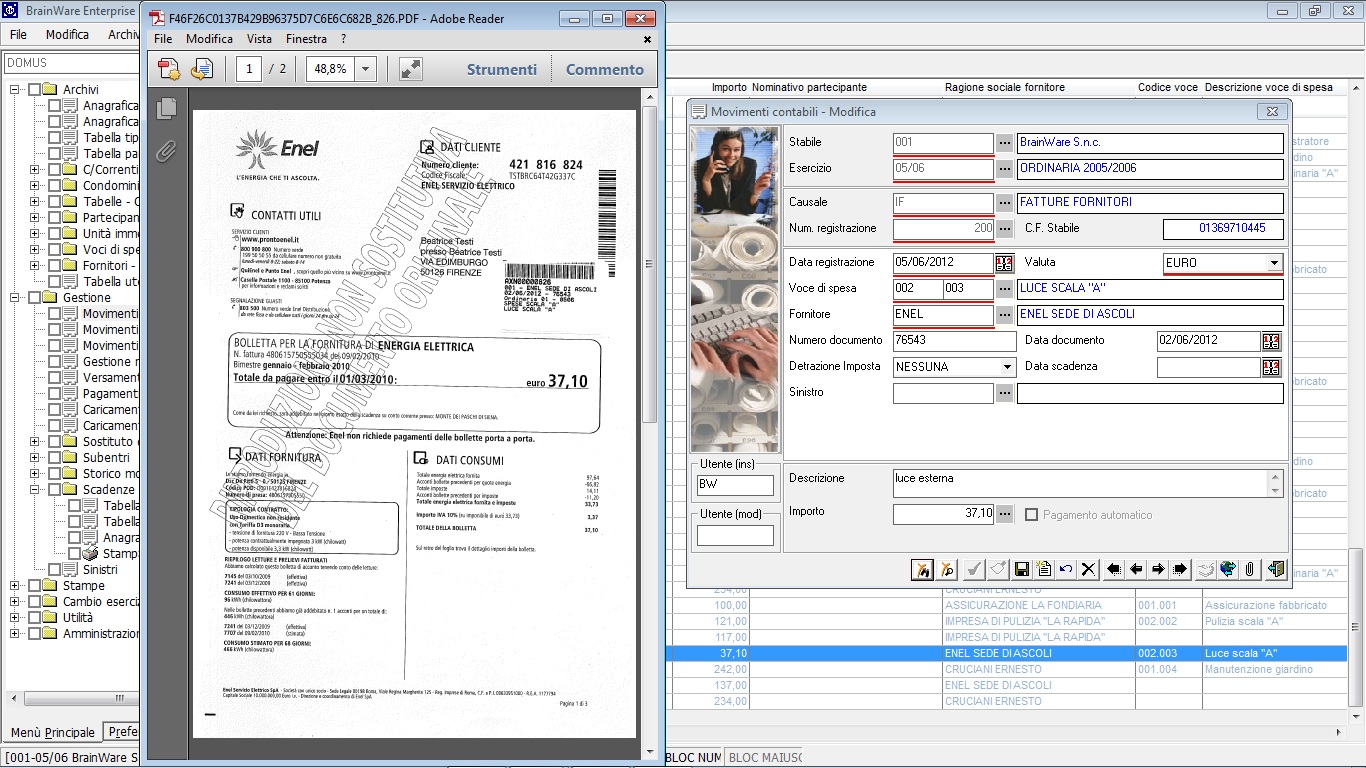Open the BrainWare Modifica menu
This screenshot has width=1366, height=768.
(67, 34)
